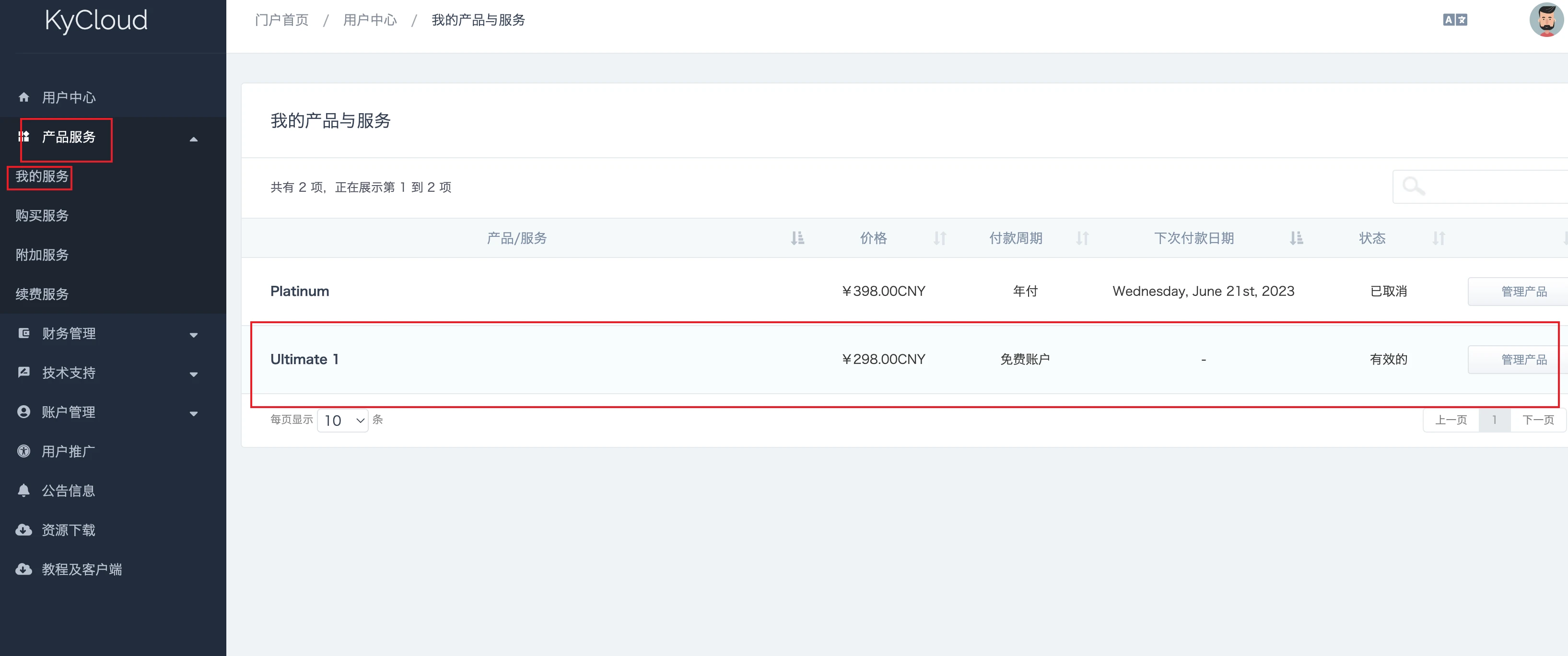Click 管理产品 for Ultimate 1
1568x656 pixels.
[1522, 360]
